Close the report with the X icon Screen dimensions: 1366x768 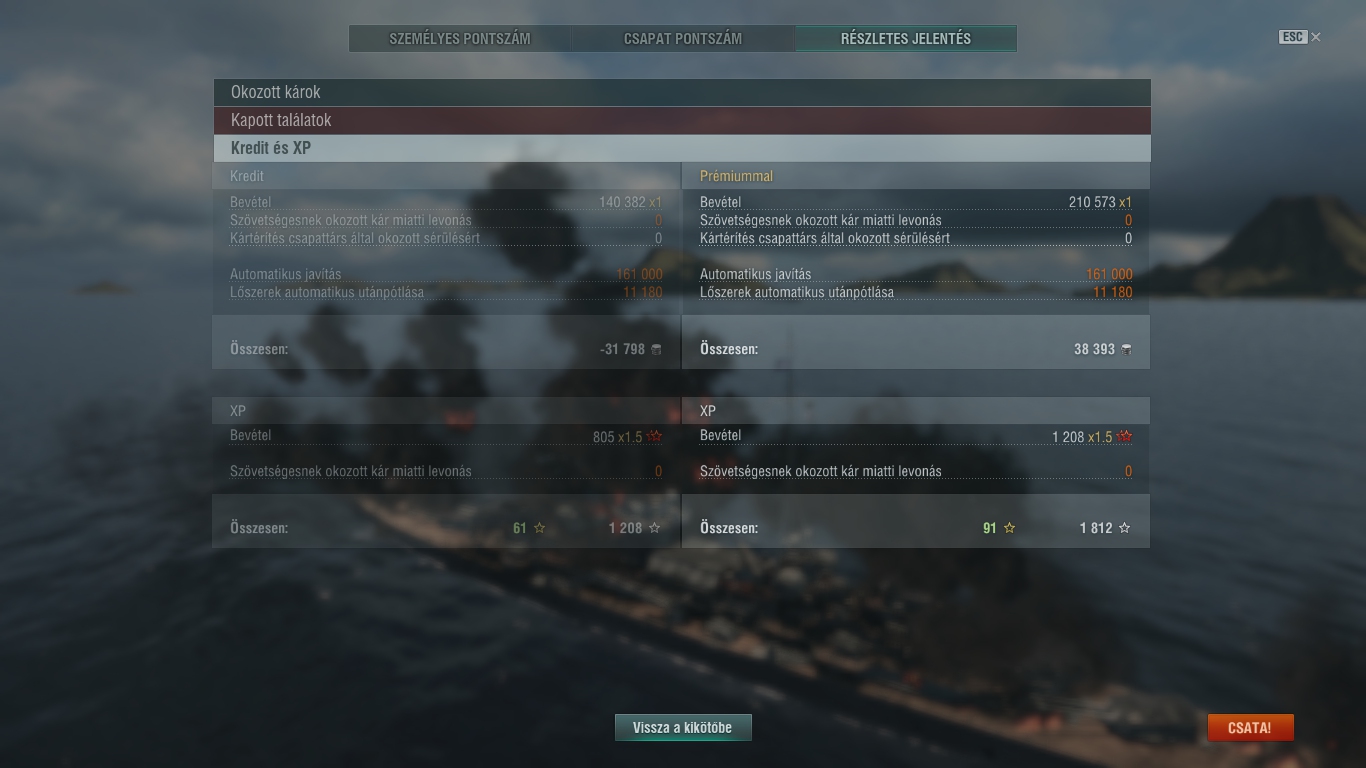coord(1316,37)
